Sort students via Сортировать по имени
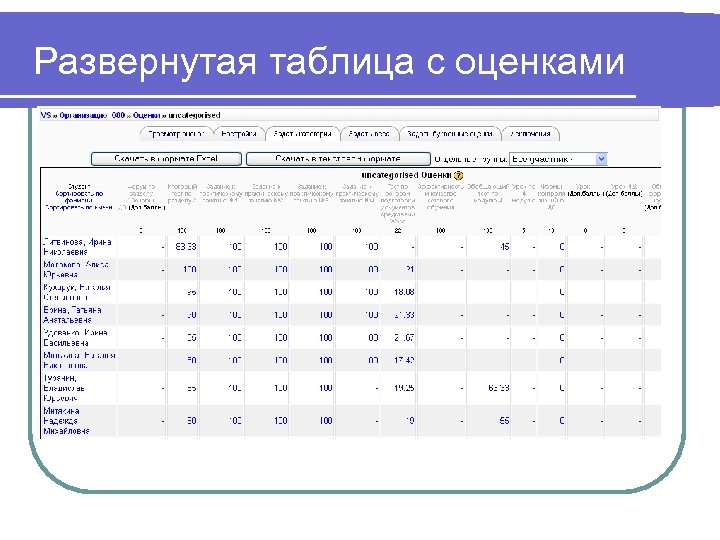 pos(79,208)
